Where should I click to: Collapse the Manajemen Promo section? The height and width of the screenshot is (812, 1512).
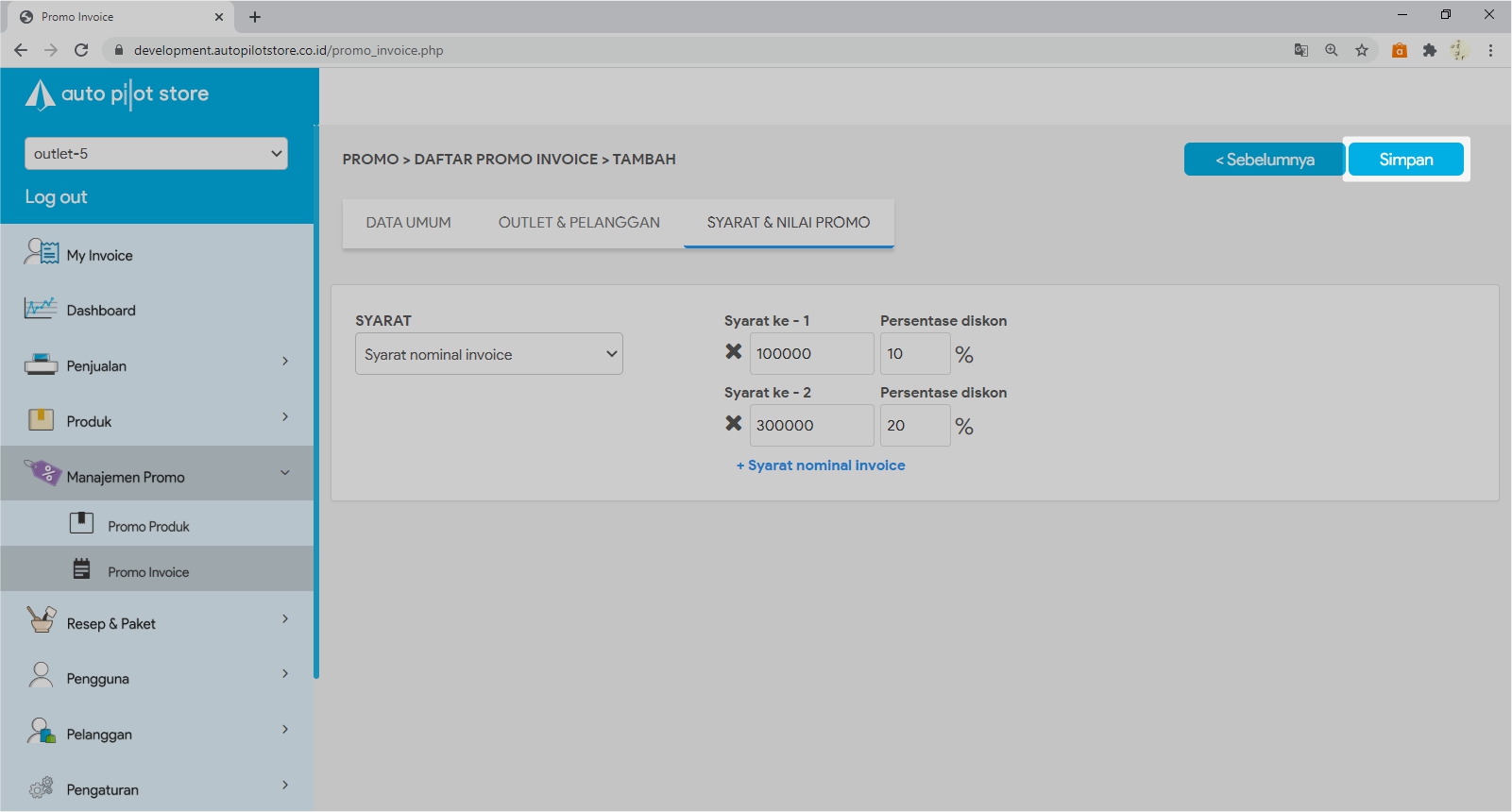coord(285,473)
